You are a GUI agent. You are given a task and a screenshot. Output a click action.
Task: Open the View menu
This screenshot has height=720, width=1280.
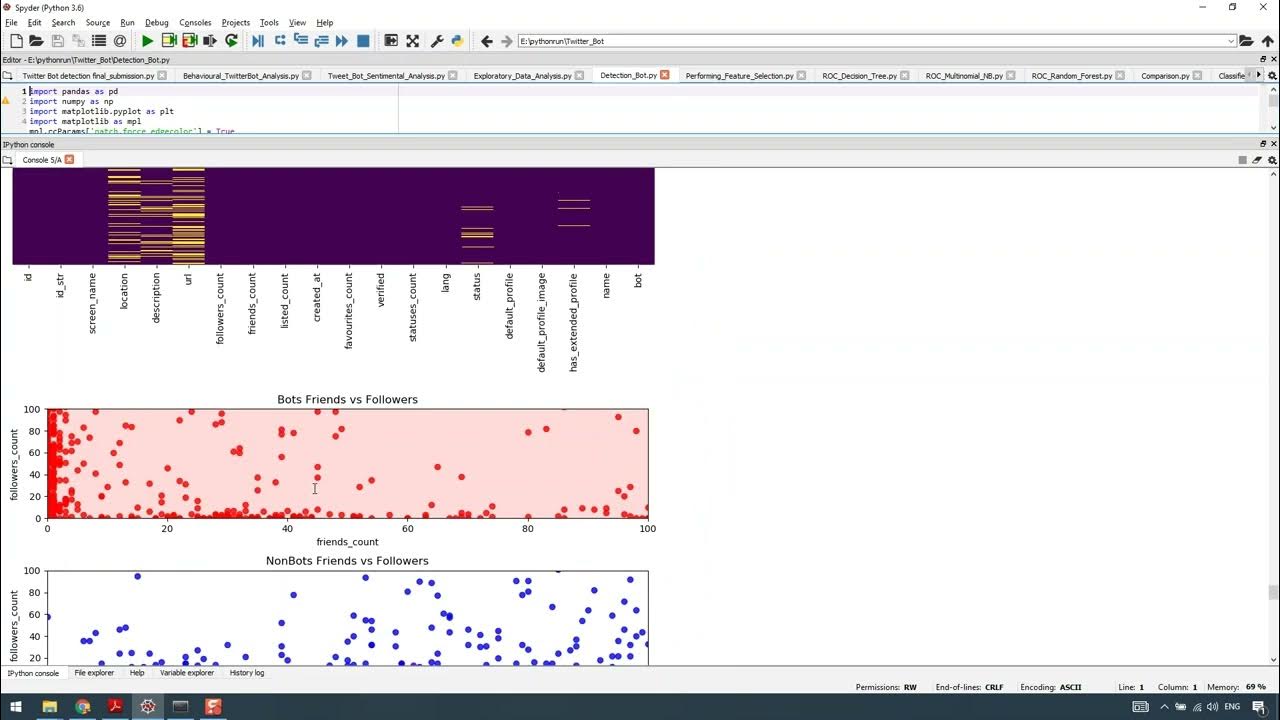click(297, 22)
